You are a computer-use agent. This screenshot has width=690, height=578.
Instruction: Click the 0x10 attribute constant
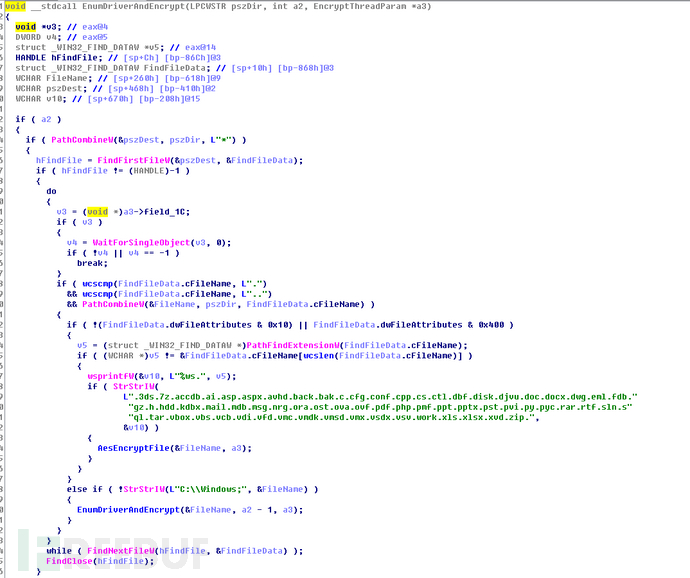click(280, 325)
